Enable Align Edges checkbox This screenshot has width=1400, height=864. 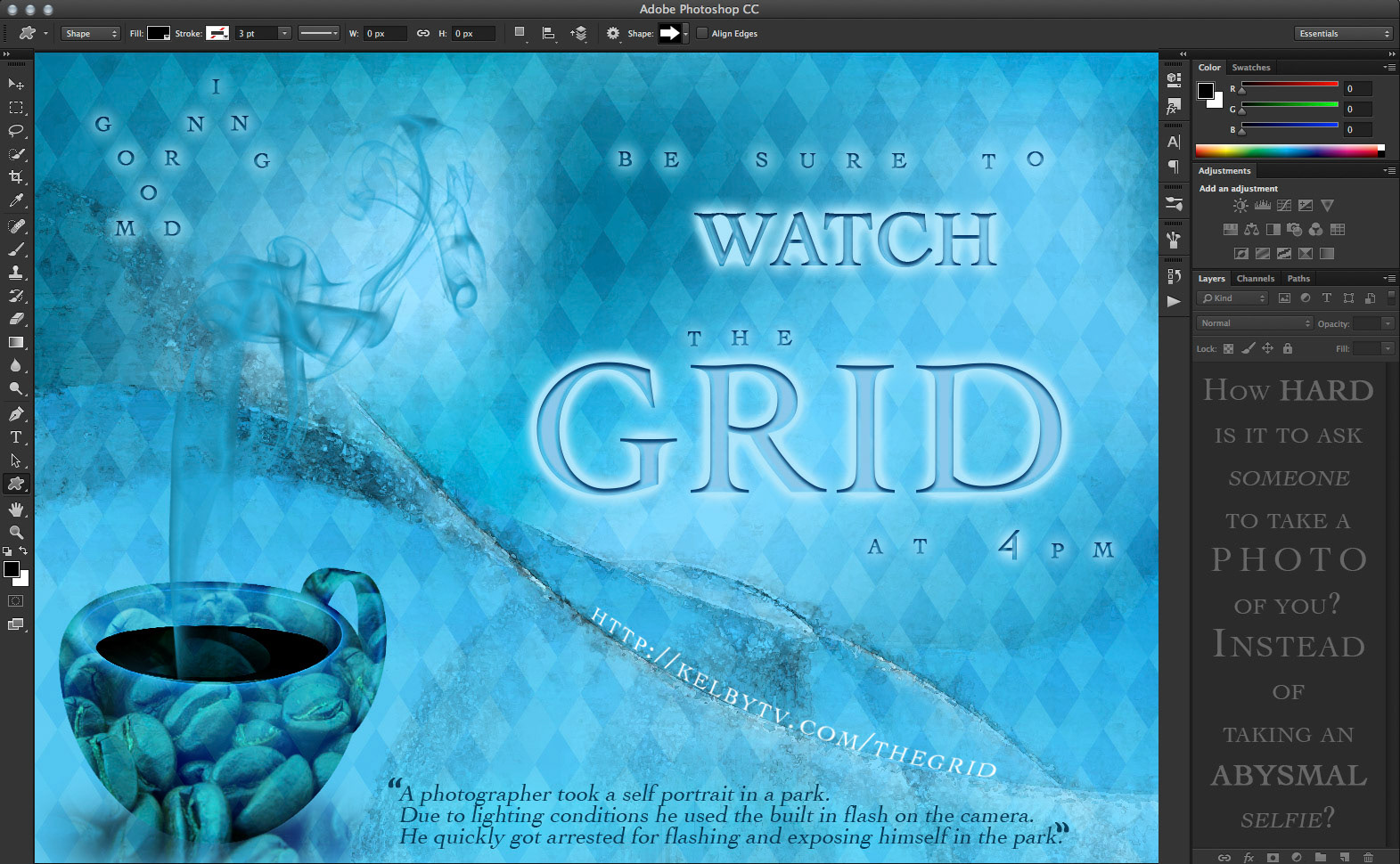pos(702,34)
